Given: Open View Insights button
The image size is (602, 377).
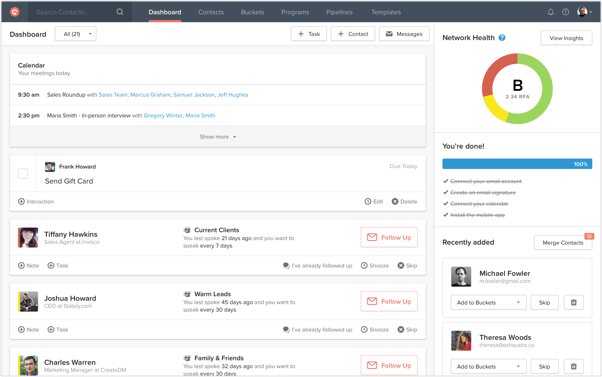Looking at the screenshot, I should tap(566, 38).
